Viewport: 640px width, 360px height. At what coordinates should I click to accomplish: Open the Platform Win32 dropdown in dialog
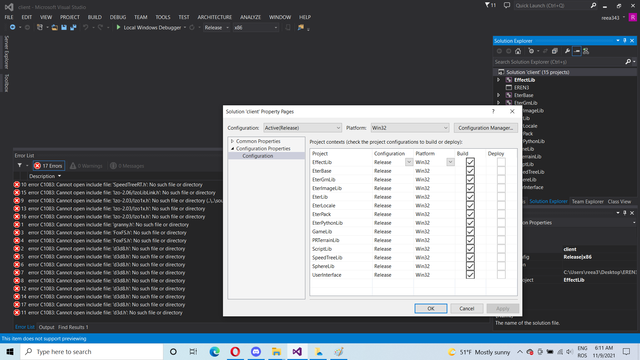[x=410, y=128]
